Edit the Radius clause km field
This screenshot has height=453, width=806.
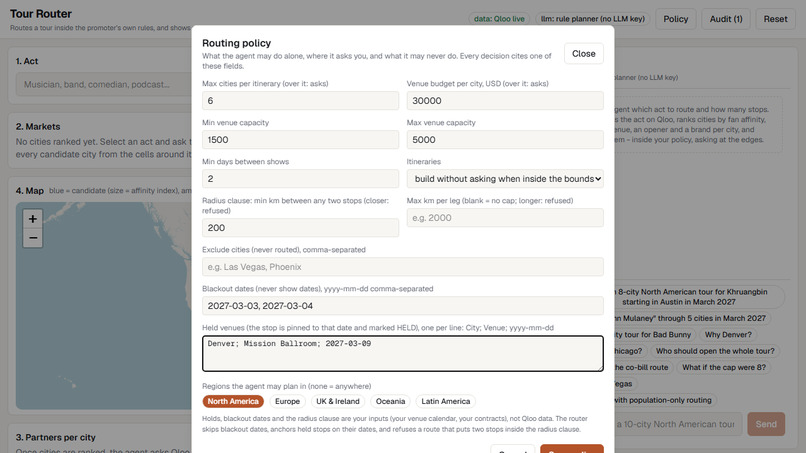tap(300, 227)
